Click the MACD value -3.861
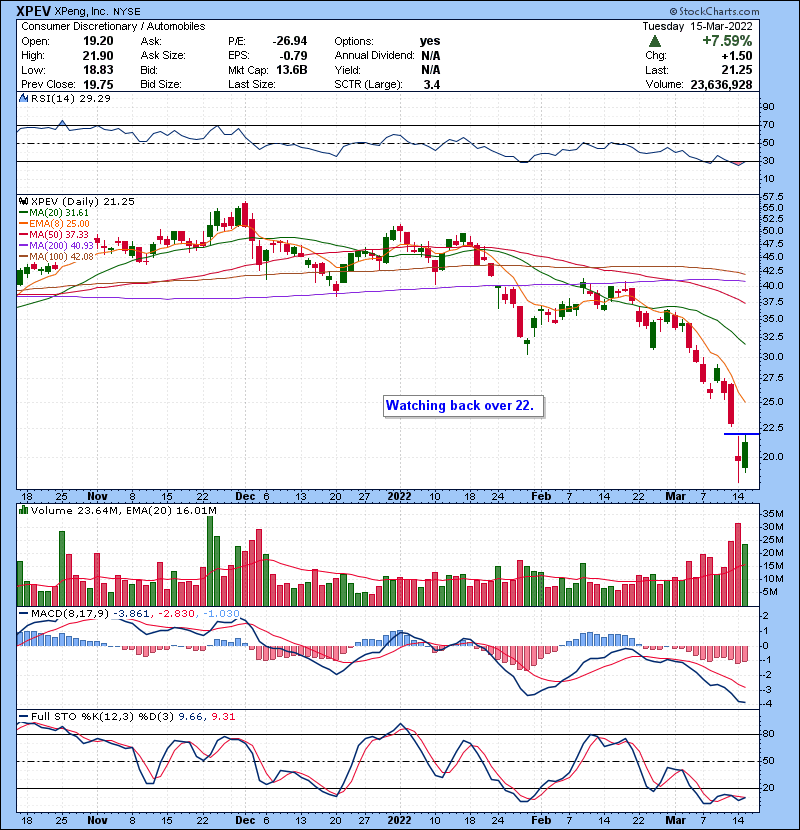800x830 pixels. [x=131, y=614]
